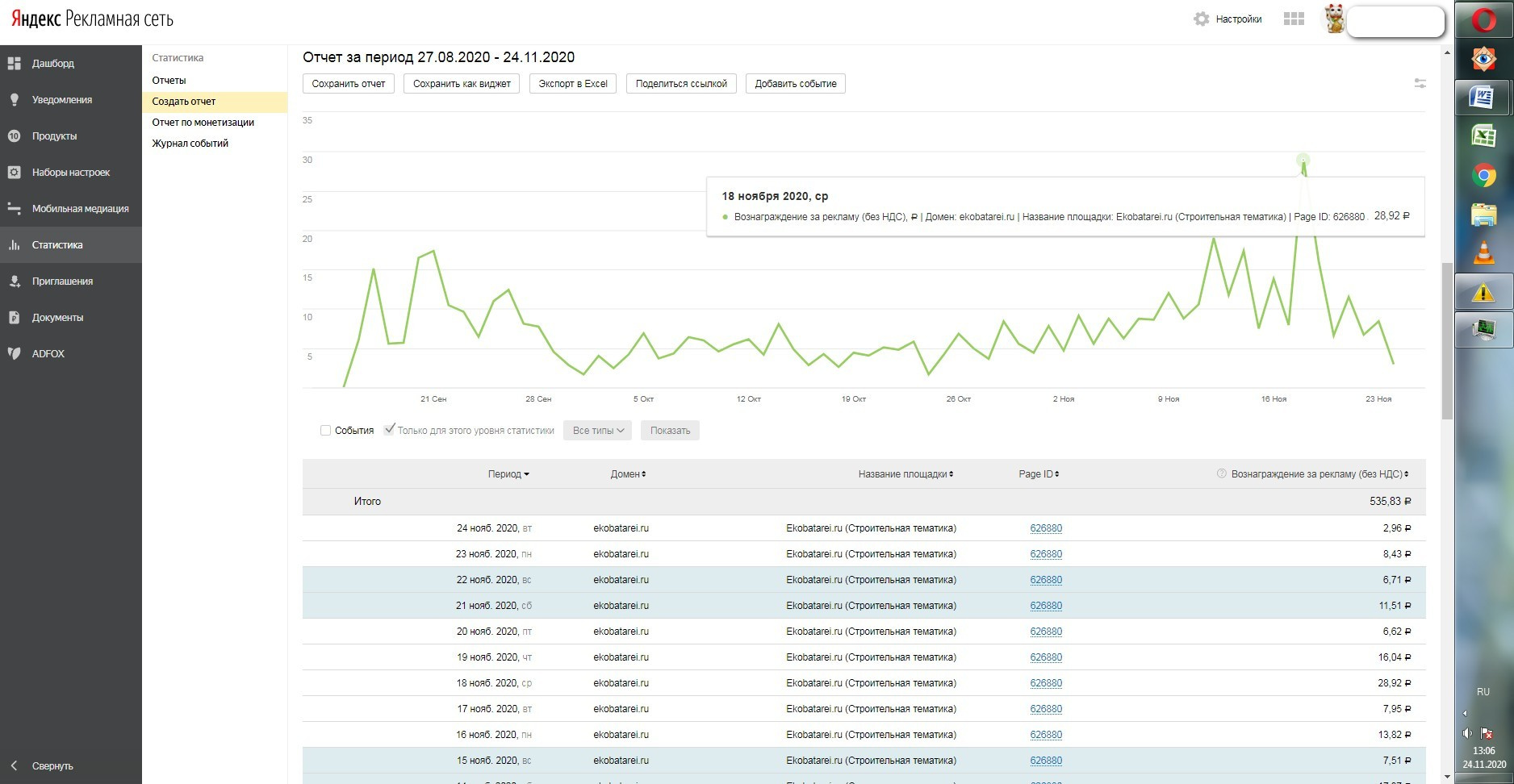Sort by Вознаграждение за рекламу column
This screenshot has width=1514, height=784.
tap(1319, 474)
